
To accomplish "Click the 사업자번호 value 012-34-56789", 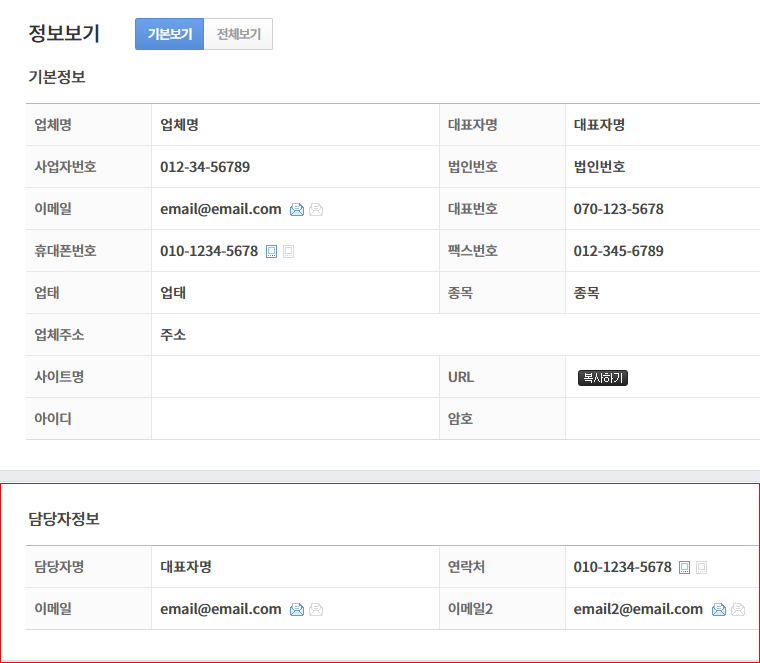I will 205,167.
